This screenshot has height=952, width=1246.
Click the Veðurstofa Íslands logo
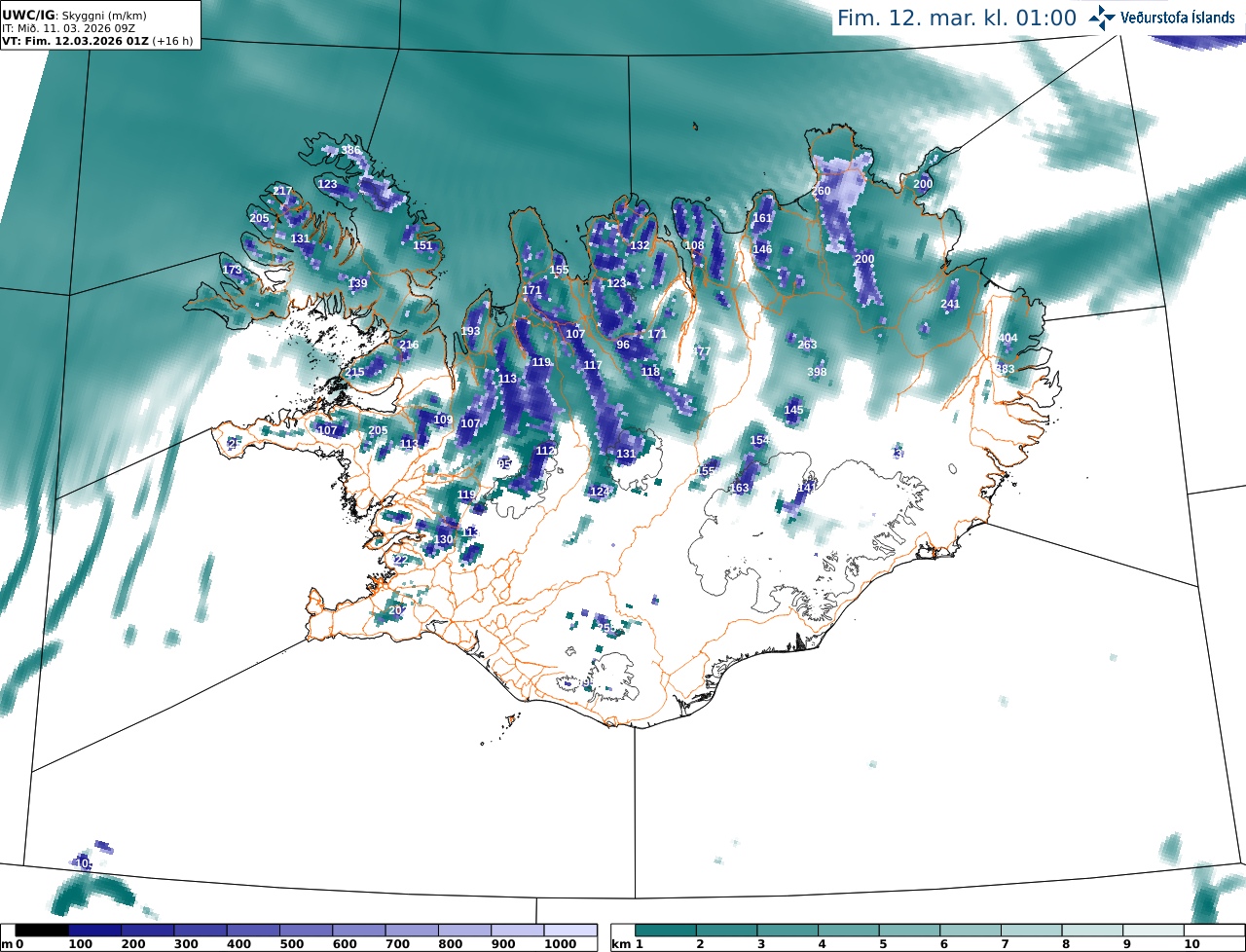pyautogui.click(x=1162, y=17)
